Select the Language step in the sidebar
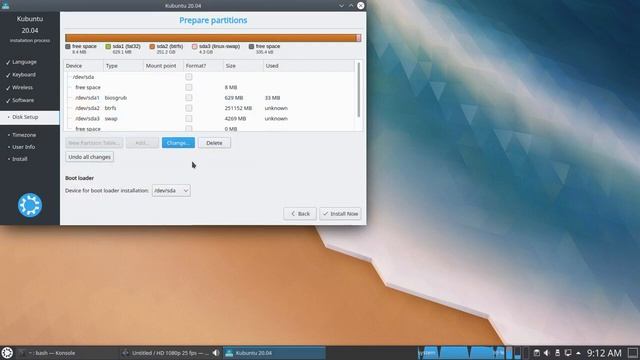The height and width of the screenshot is (360, 640). 24,62
